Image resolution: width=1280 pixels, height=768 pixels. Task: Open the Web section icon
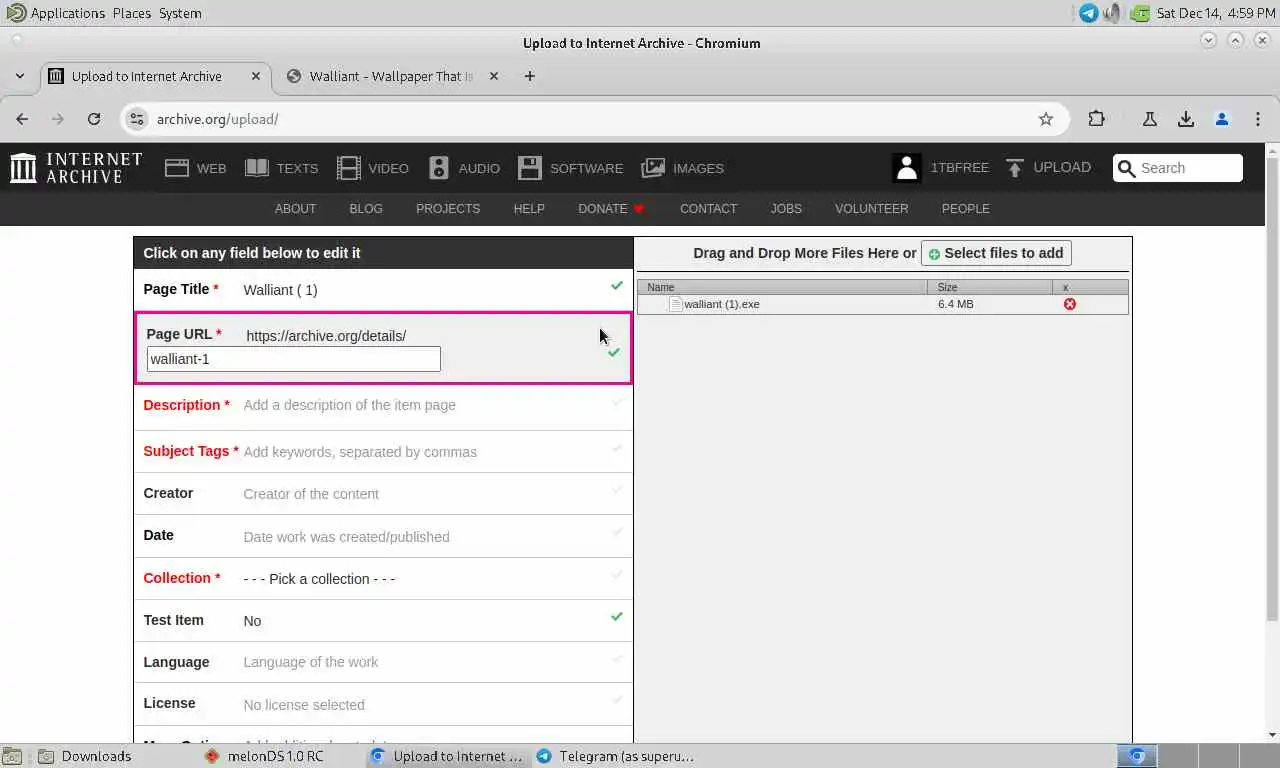(x=177, y=168)
